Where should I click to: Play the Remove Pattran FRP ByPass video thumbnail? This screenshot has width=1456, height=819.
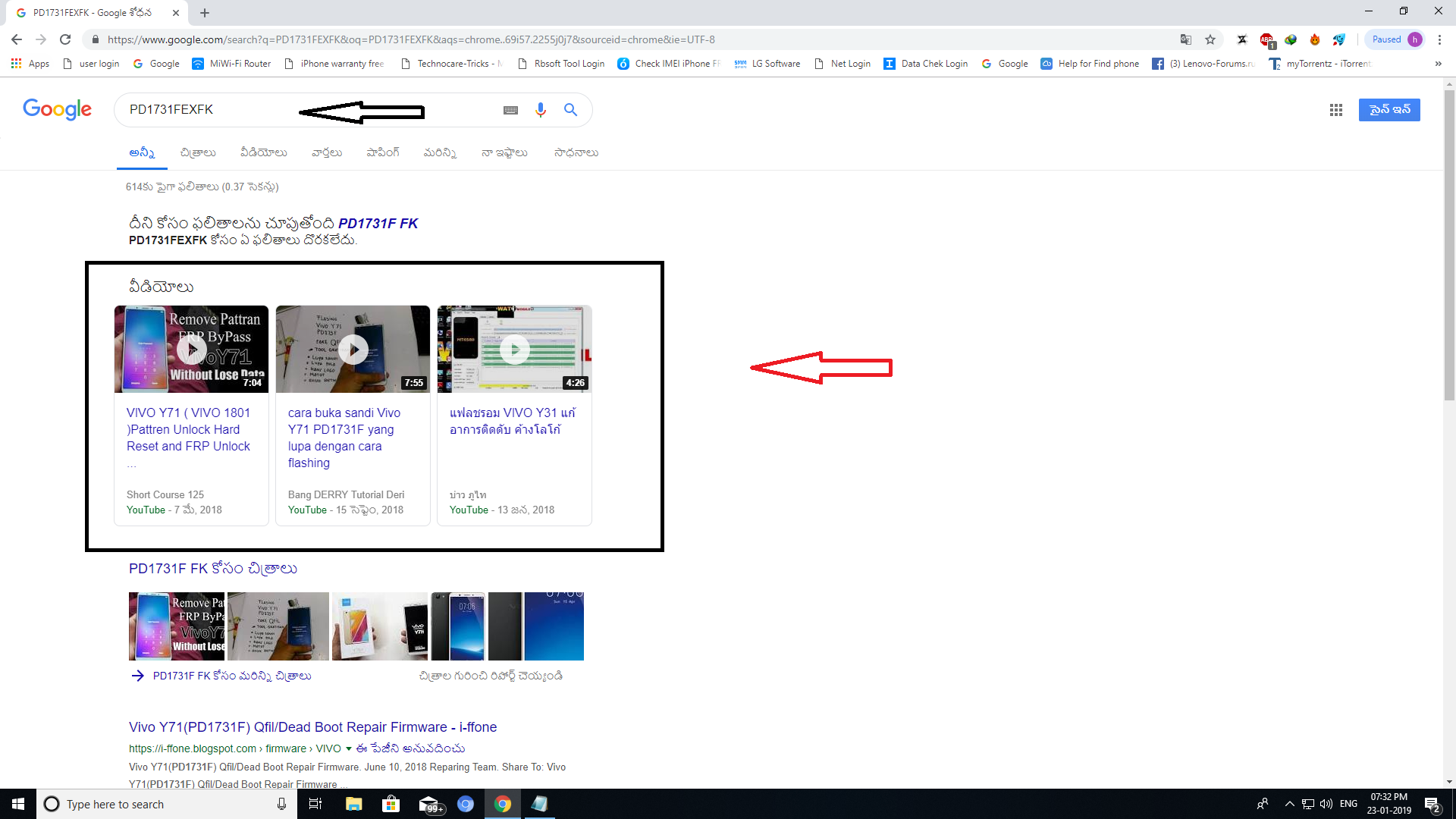click(x=191, y=350)
